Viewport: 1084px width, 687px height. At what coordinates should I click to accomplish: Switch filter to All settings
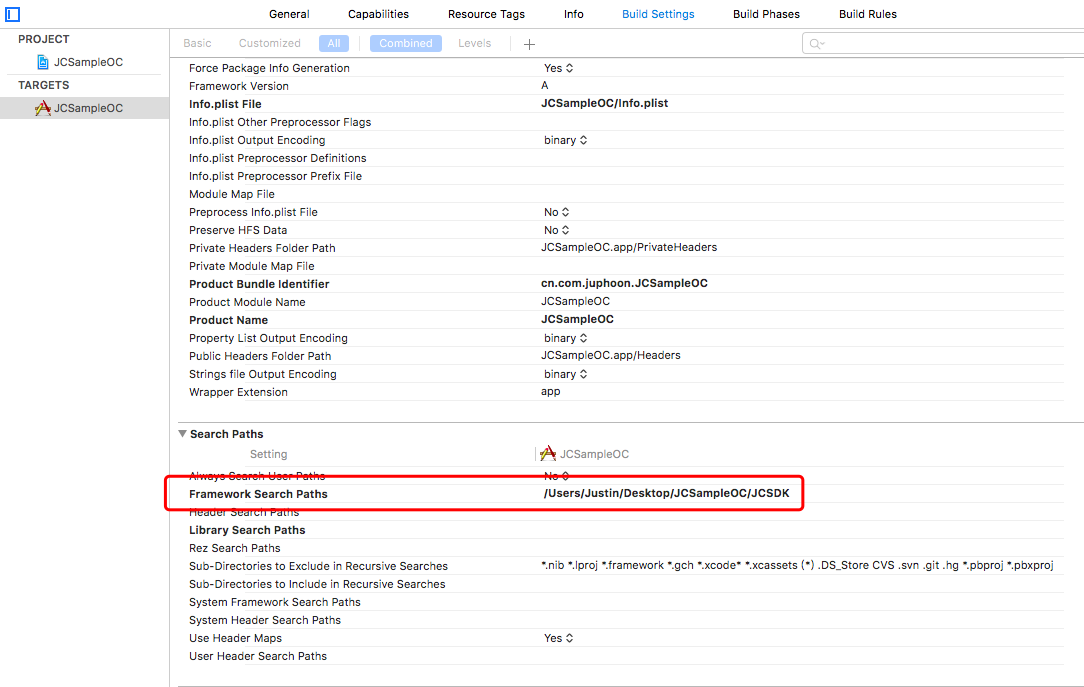click(334, 44)
